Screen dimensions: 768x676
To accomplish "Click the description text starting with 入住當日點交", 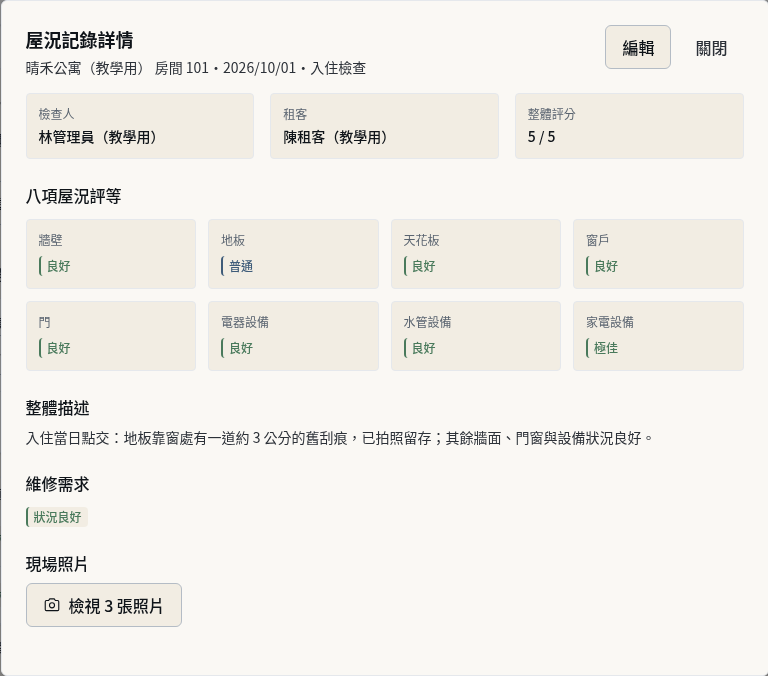I will coord(339,438).
